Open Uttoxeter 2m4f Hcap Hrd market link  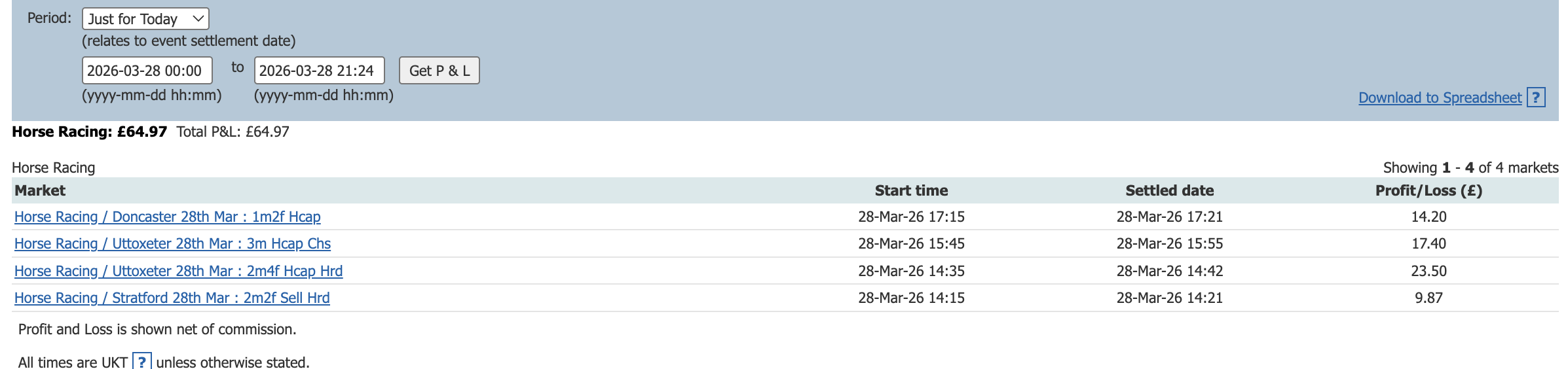coord(178,271)
